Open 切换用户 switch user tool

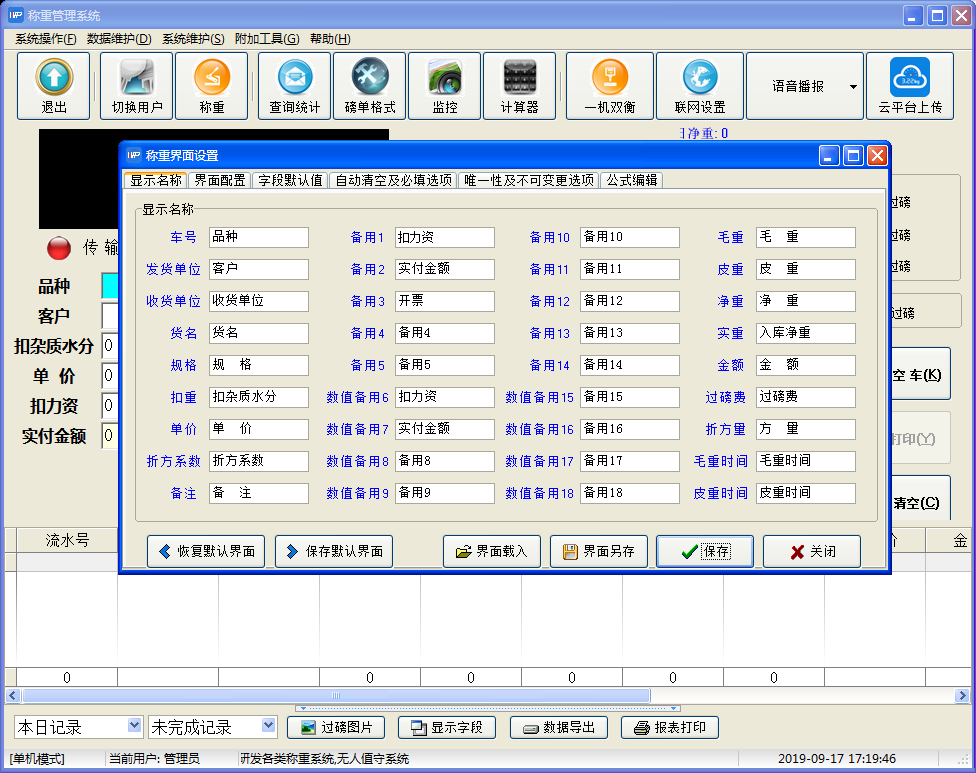pos(136,86)
